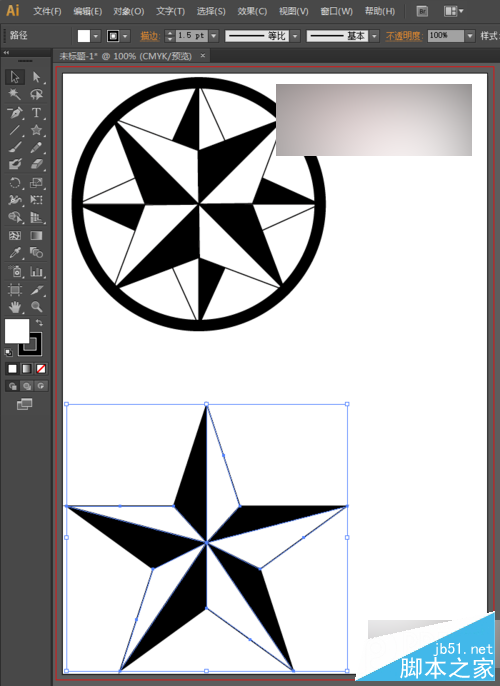
Task: Open Arrange Documents dropdown
Action: [x=453, y=11]
